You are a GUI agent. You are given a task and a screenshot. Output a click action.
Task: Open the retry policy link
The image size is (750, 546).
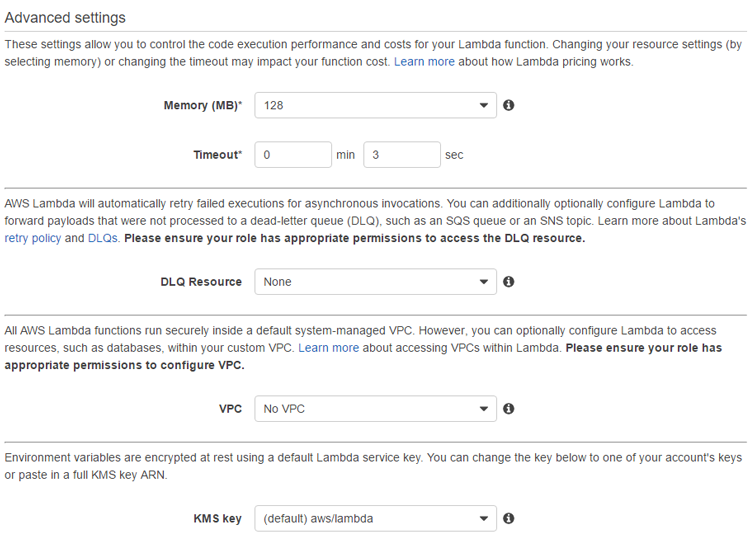coord(33,239)
